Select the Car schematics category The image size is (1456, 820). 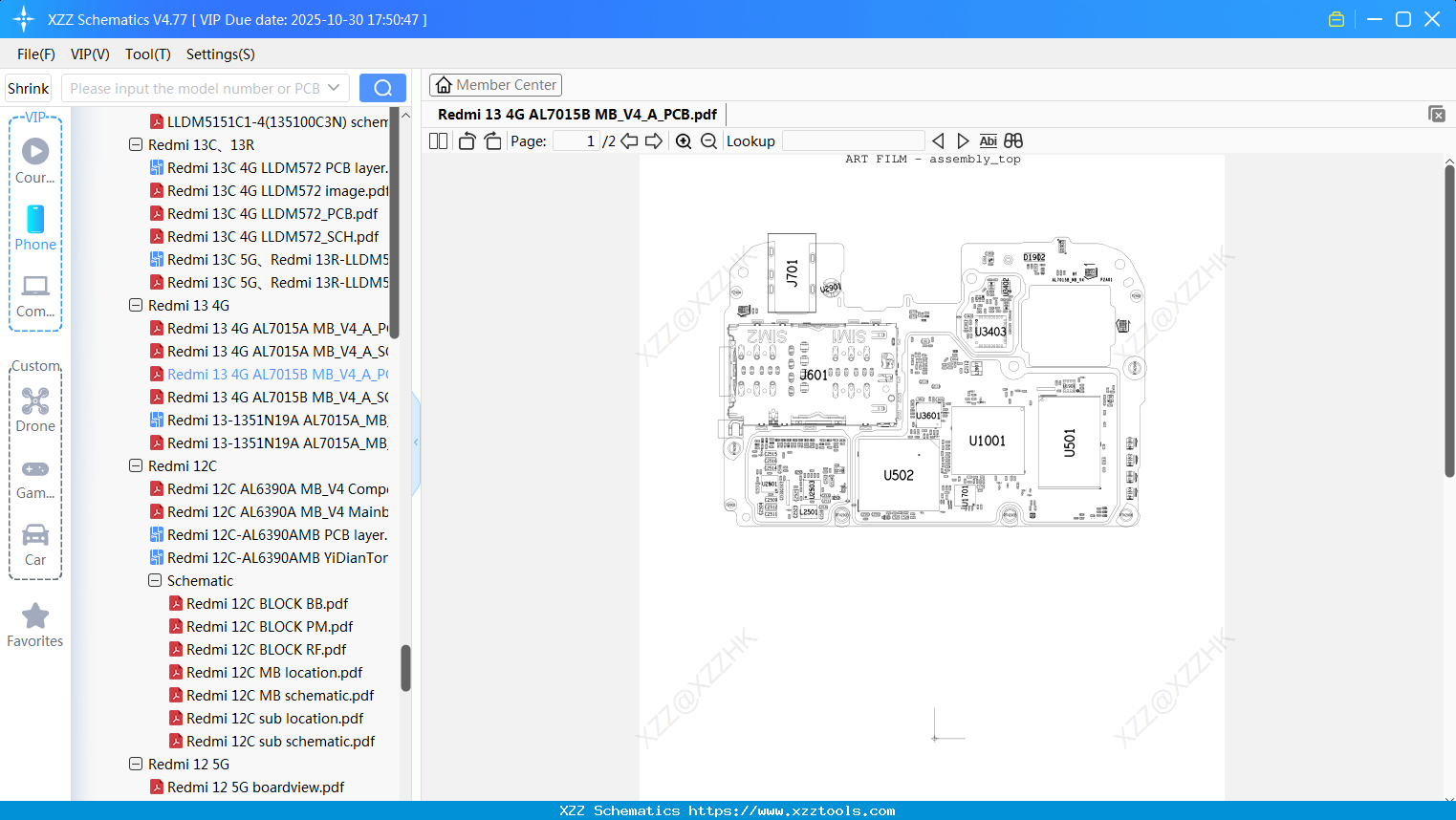point(34,543)
